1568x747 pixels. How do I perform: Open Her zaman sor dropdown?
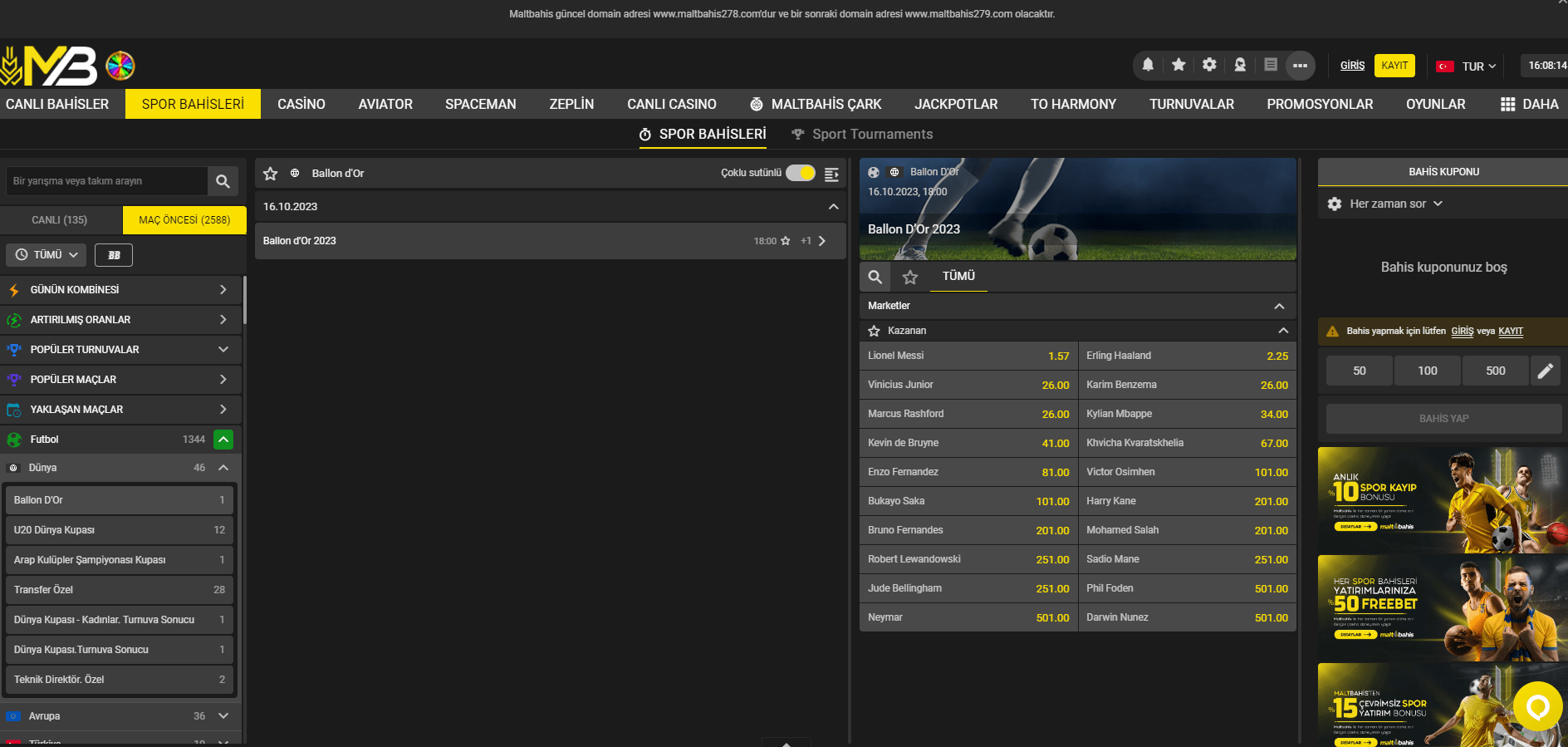1396,204
